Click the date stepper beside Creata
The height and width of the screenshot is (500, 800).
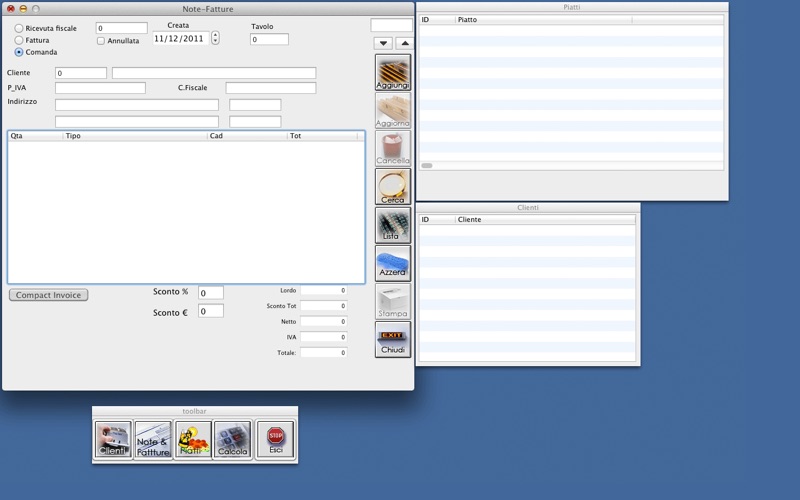coord(215,38)
